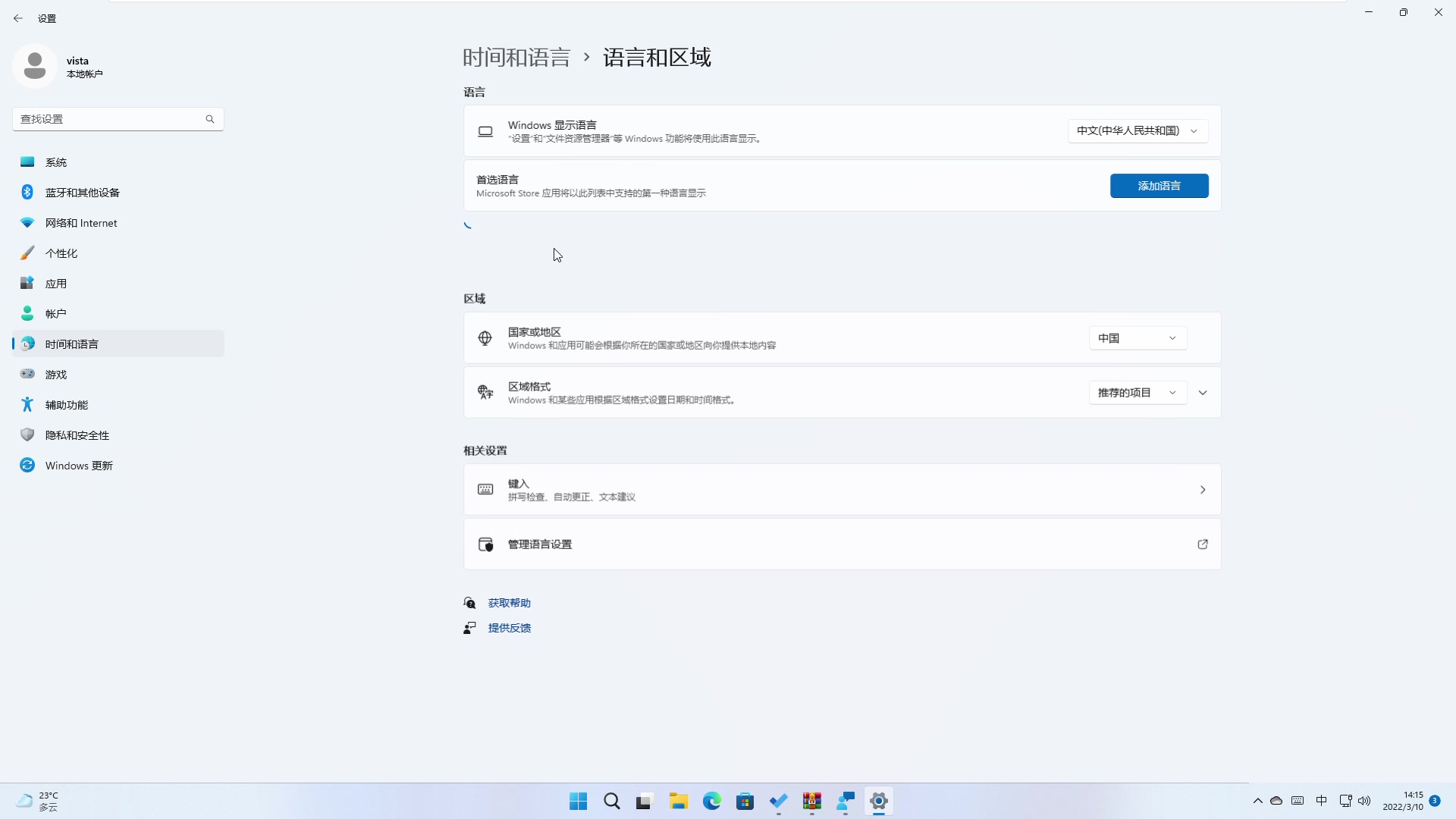Open taskbar Search
1456x819 pixels.
[x=612, y=802]
